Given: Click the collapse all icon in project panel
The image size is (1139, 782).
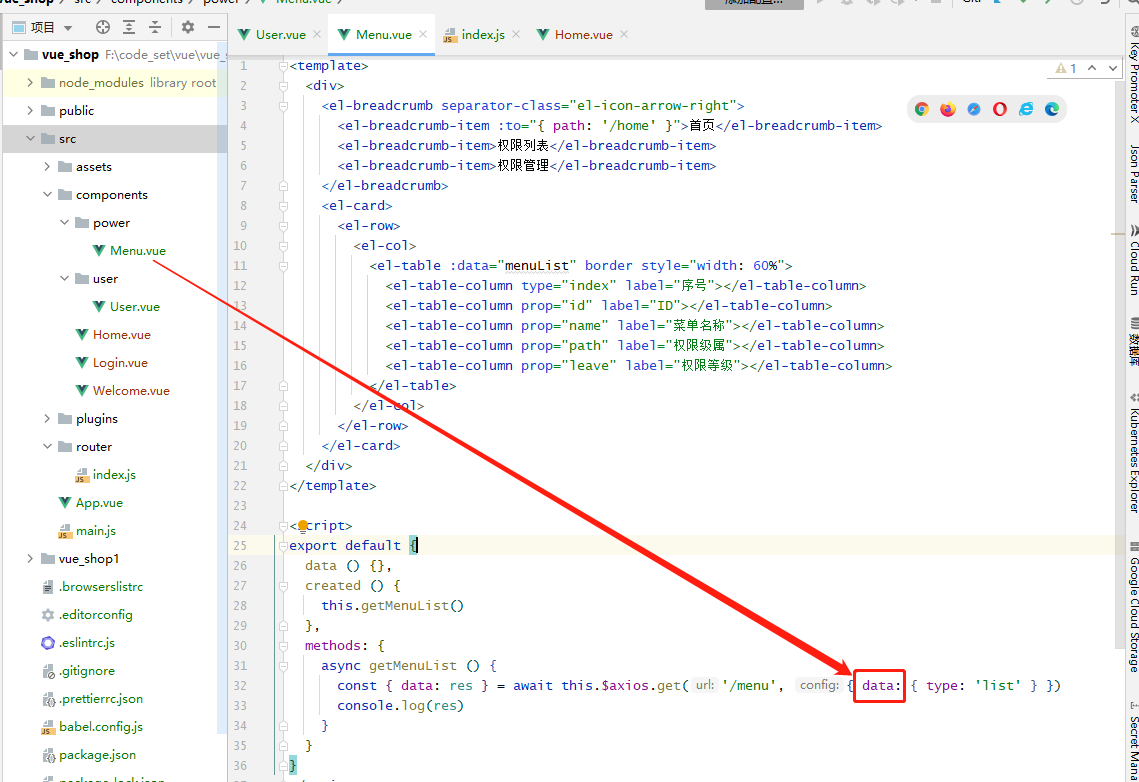Looking at the screenshot, I should pyautogui.click(x=155, y=28).
